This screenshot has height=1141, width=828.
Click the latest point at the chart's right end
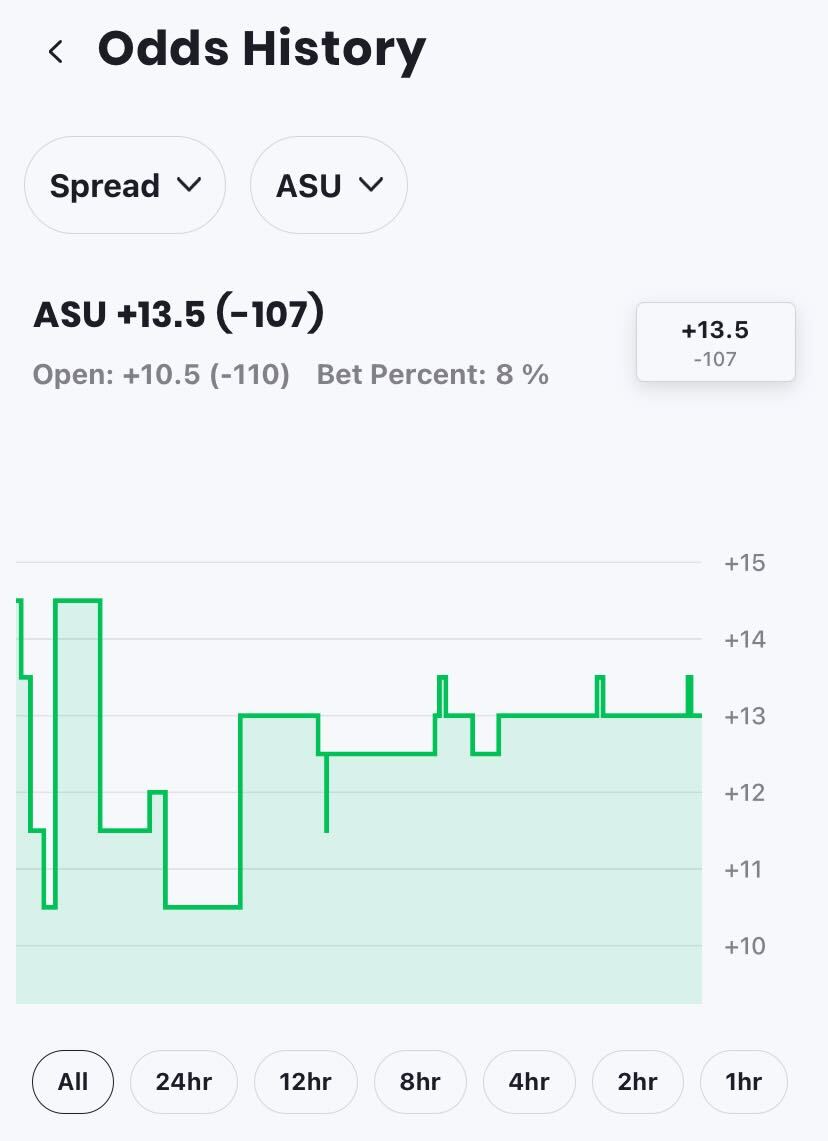pos(698,715)
